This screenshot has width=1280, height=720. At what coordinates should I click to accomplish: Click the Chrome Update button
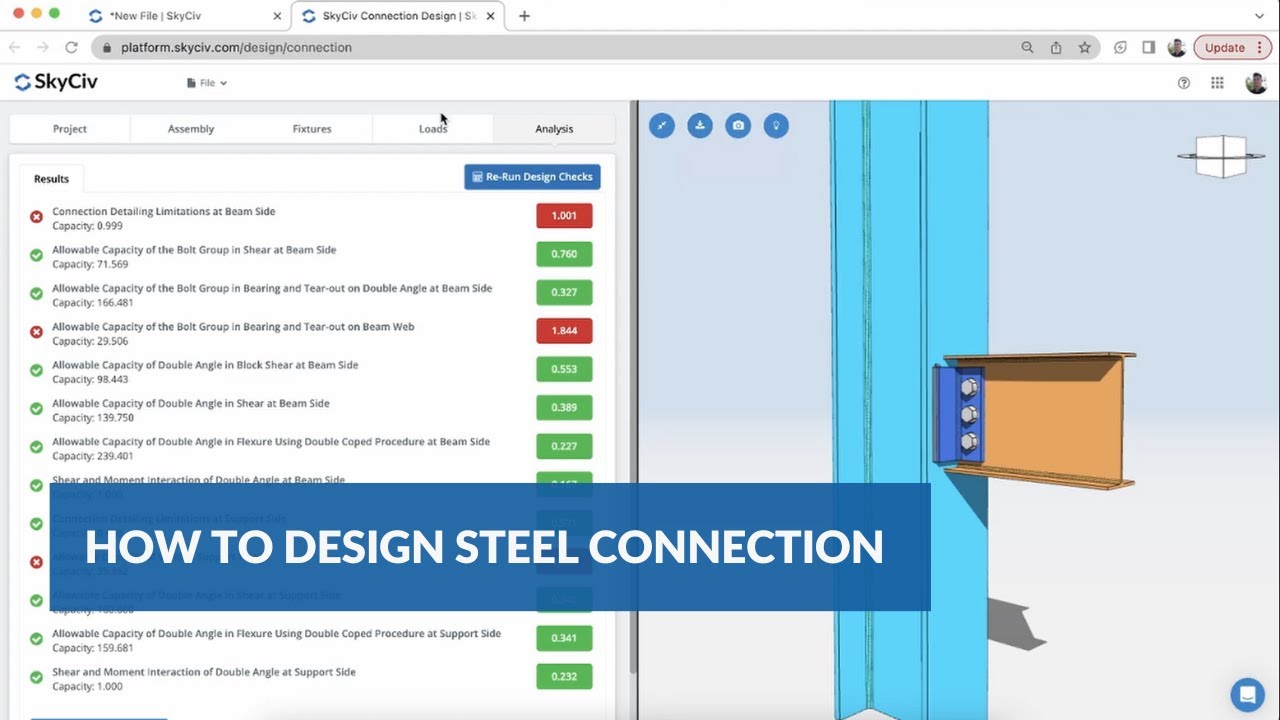[x=1232, y=47]
